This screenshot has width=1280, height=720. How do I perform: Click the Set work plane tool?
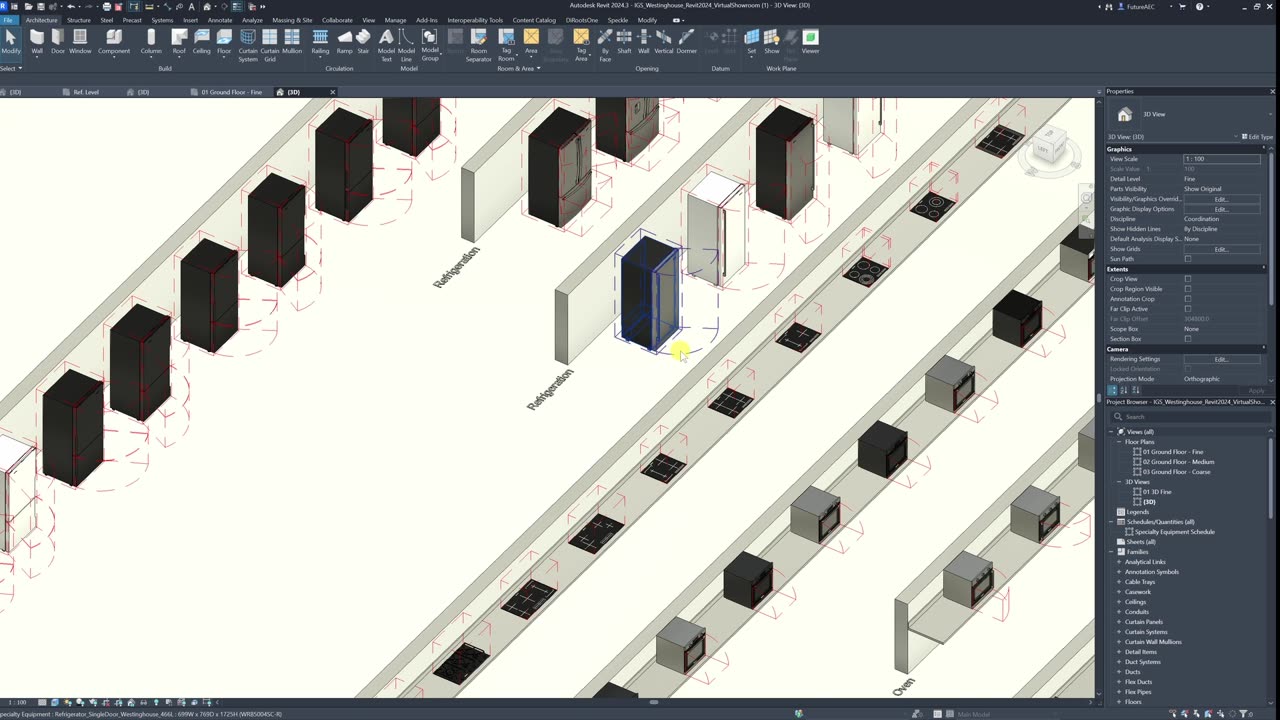pyautogui.click(x=752, y=41)
